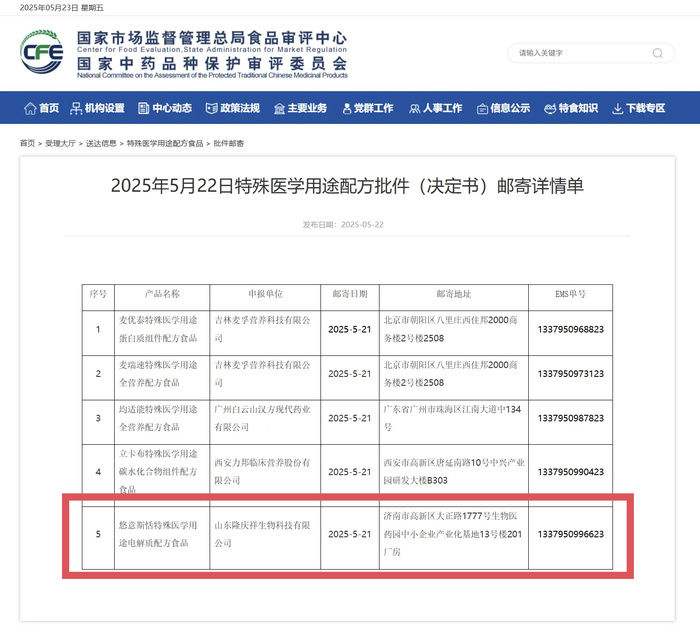Image resolution: width=700 pixels, height=636 pixels.
Task: Click the 申报单位 column header
Action: 265,294
